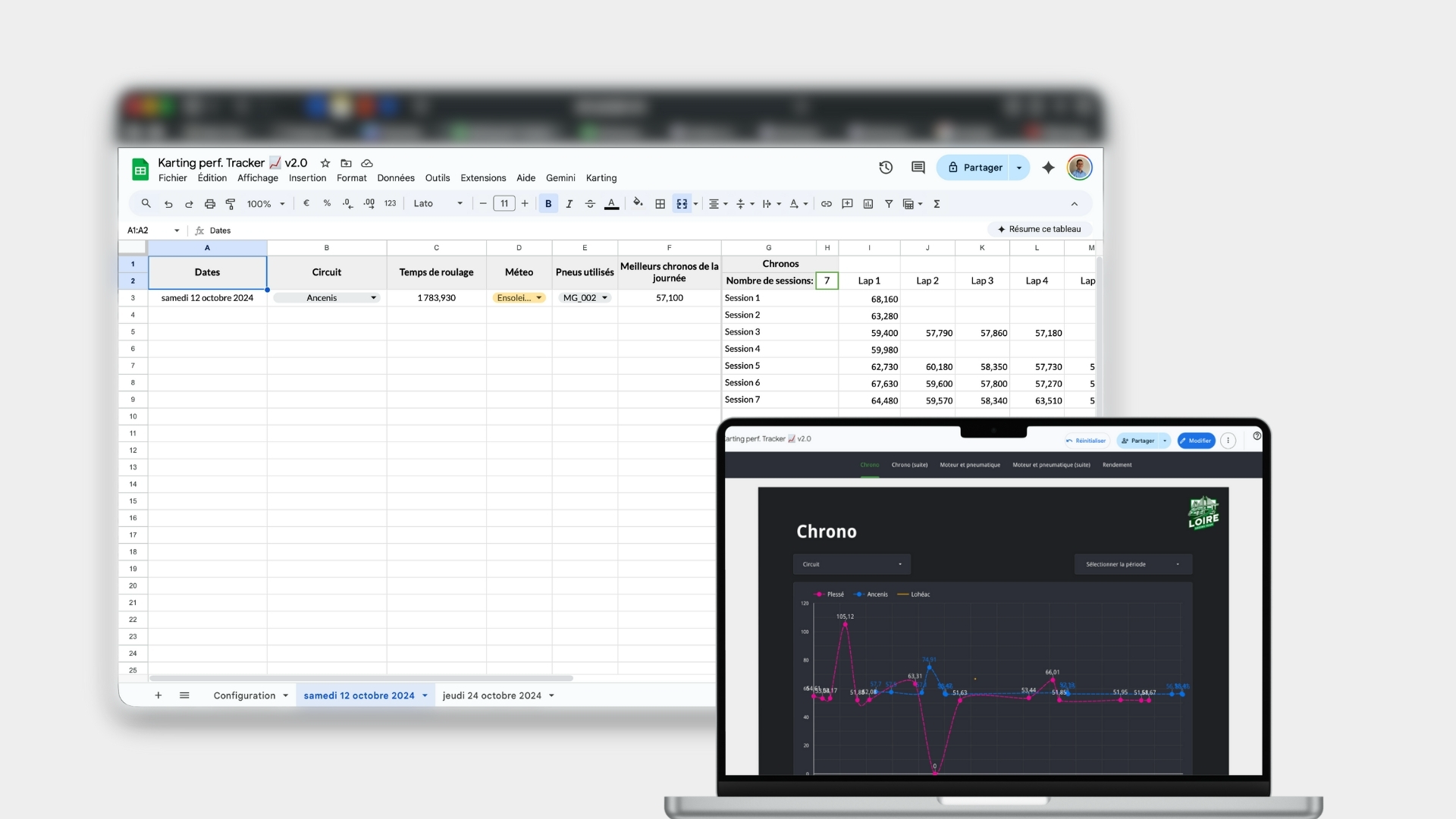Star the Karting perf. Tracker document
This screenshot has height=819, width=1456.
point(325,163)
